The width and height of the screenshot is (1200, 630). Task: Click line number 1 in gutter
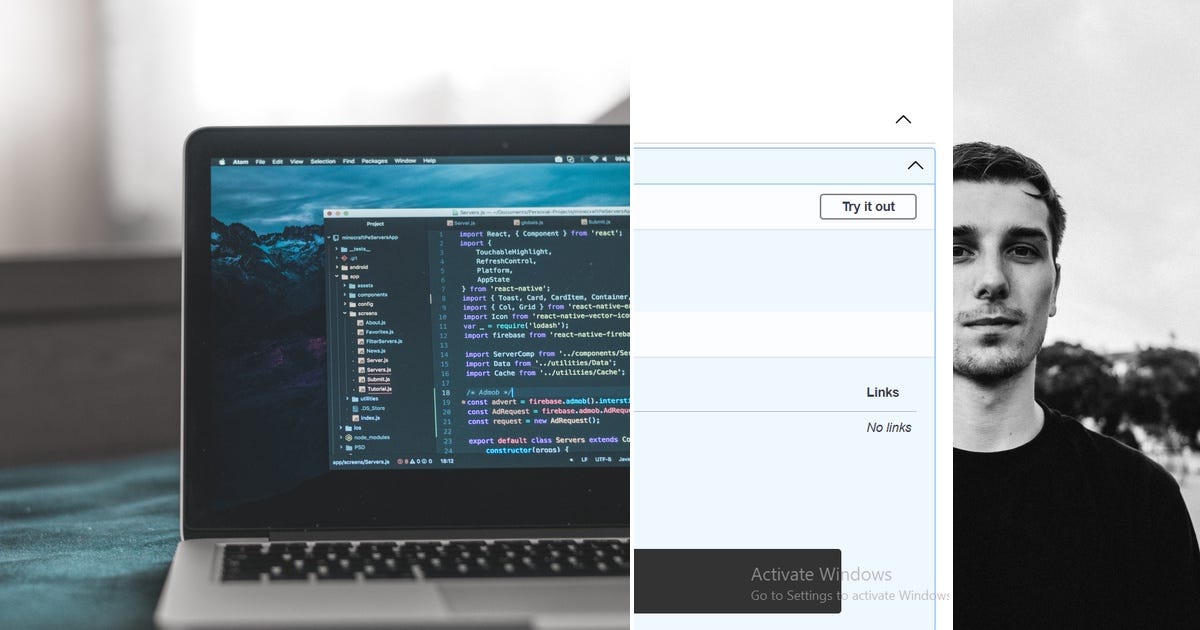click(441, 234)
